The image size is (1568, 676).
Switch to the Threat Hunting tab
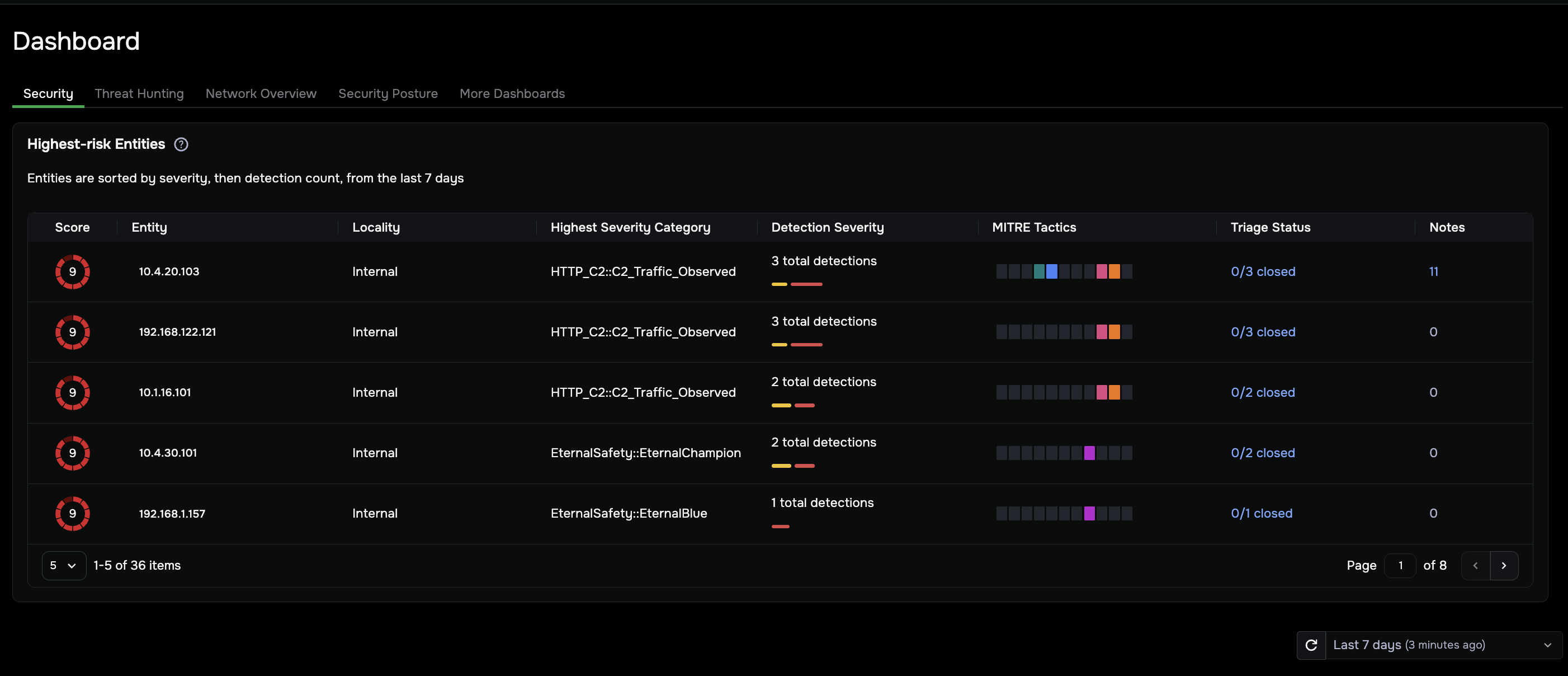139,94
